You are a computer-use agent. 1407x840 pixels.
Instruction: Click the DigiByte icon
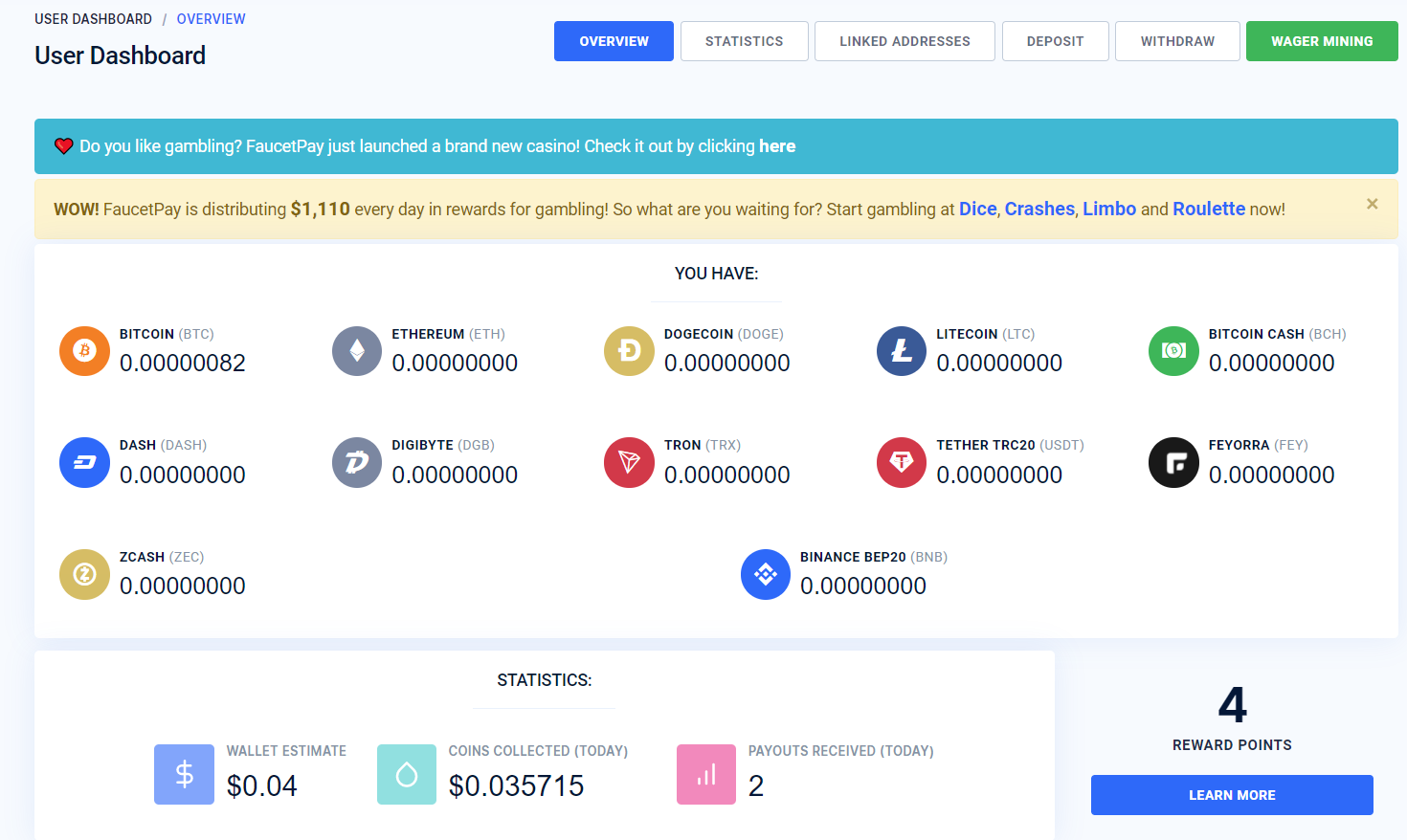click(x=357, y=462)
